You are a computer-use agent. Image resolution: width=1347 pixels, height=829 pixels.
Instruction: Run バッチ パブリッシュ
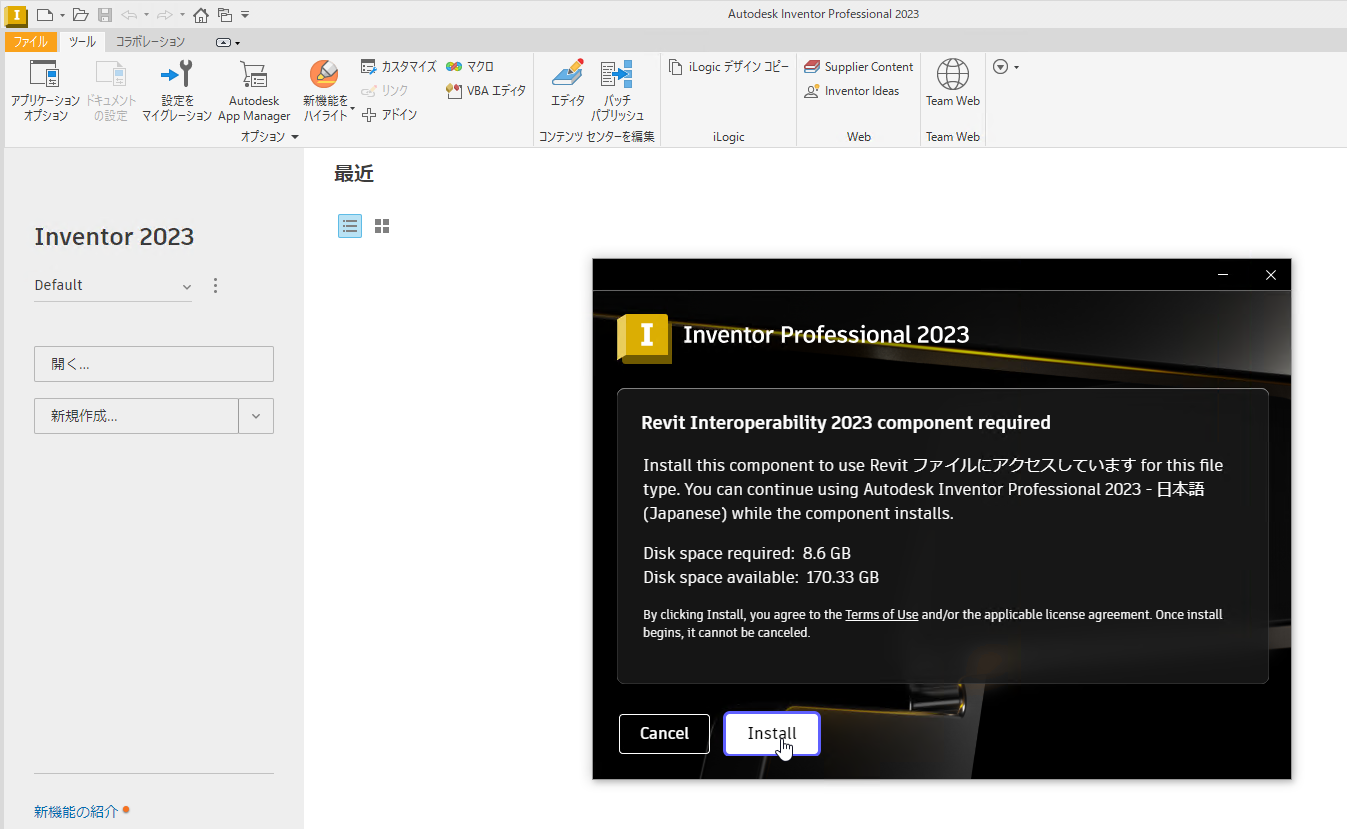[x=617, y=90]
